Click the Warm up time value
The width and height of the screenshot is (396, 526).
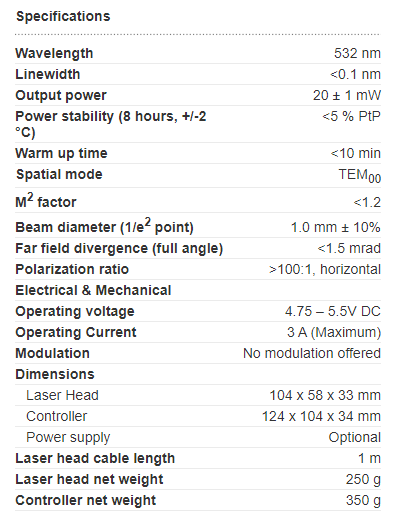coord(355,153)
